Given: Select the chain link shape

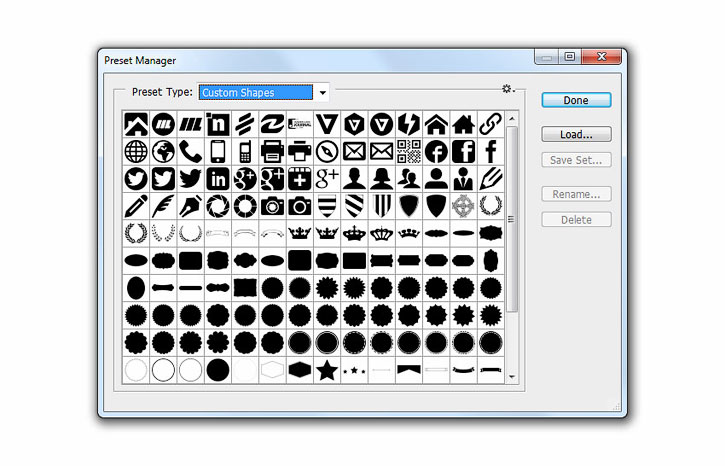Looking at the screenshot, I should coord(491,124).
